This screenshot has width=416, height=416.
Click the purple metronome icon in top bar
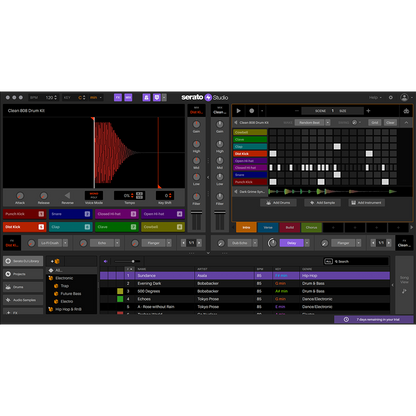[x=146, y=97]
